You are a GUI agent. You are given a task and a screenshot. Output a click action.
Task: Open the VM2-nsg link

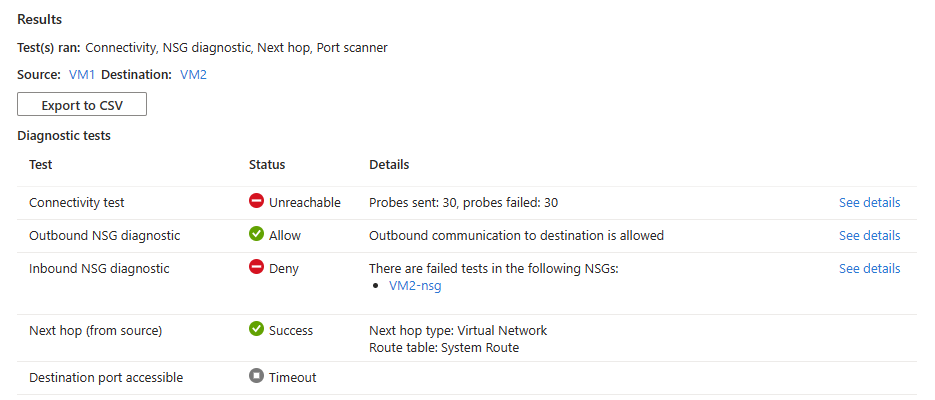click(414, 285)
